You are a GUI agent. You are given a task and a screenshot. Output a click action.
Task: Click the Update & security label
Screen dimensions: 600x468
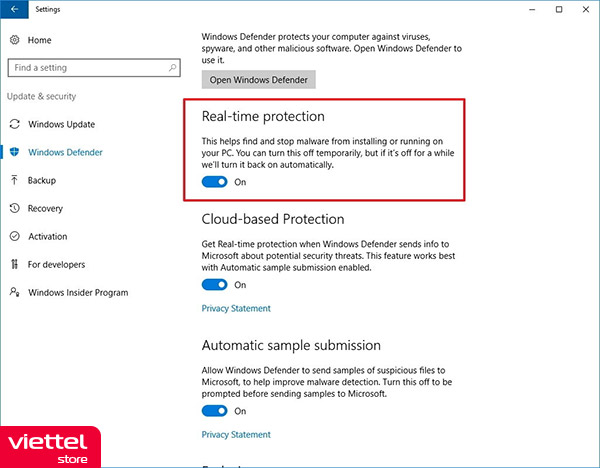41,96
